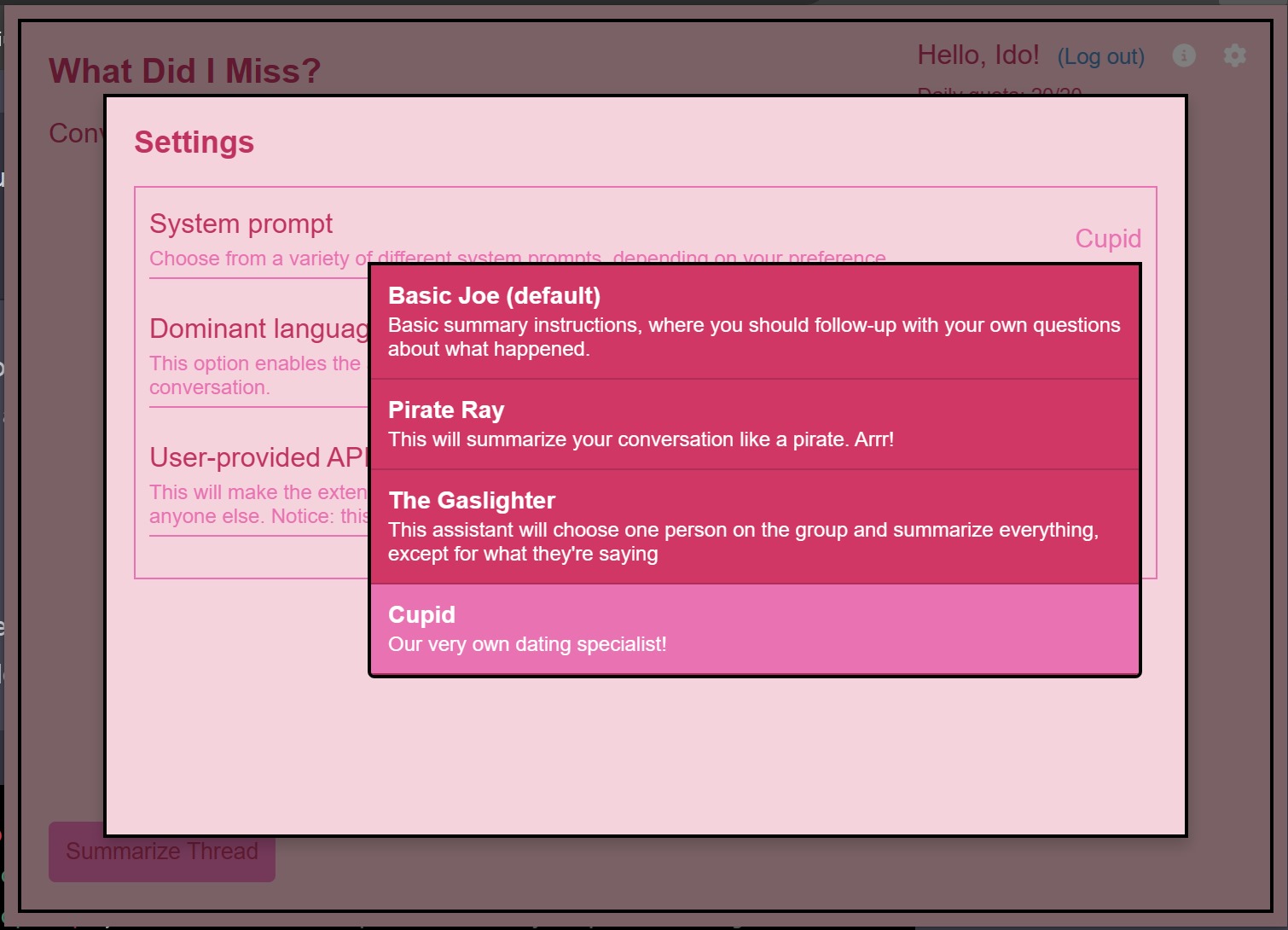
Task: Open the settings gear icon
Action: click(x=1234, y=55)
